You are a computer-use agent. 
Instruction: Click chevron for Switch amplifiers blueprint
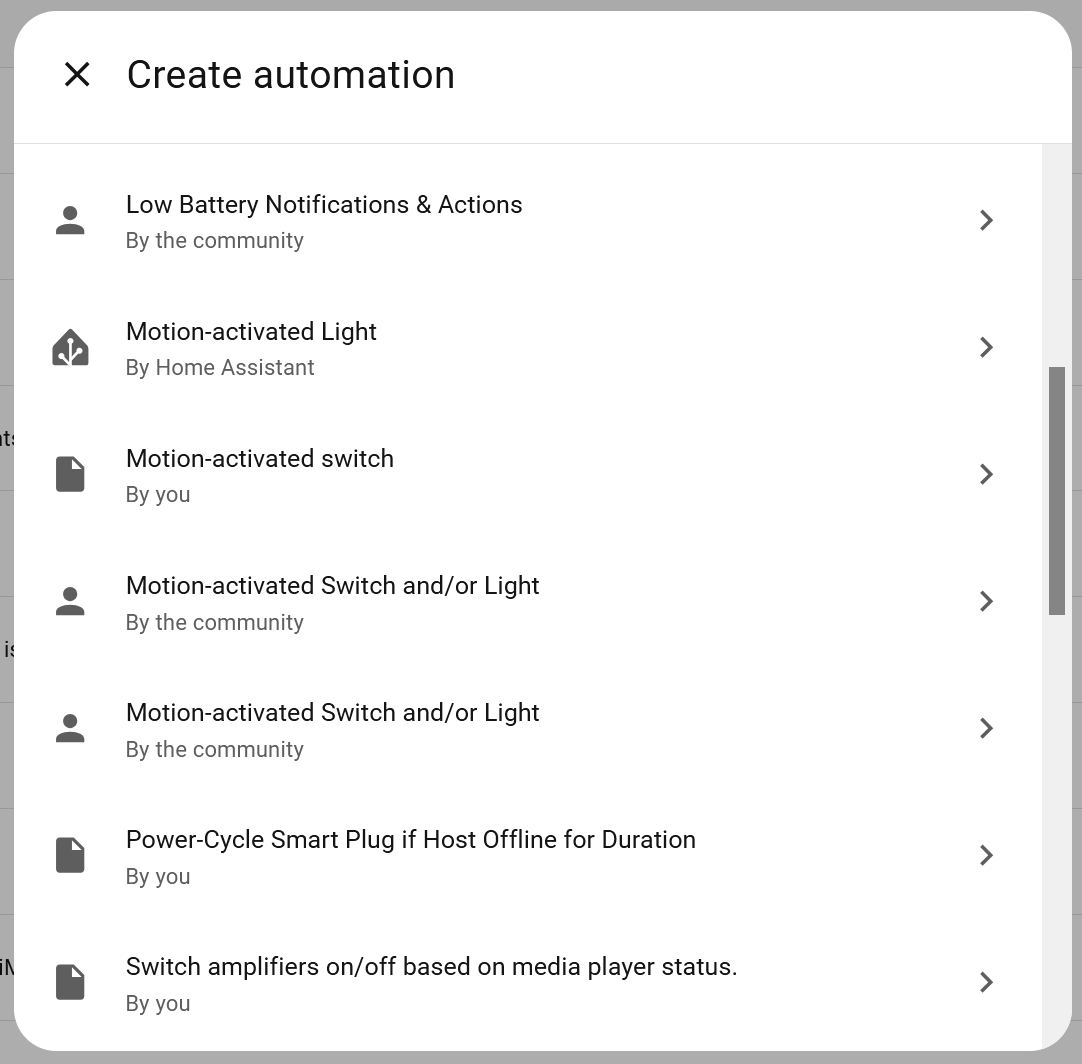click(x=986, y=982)
